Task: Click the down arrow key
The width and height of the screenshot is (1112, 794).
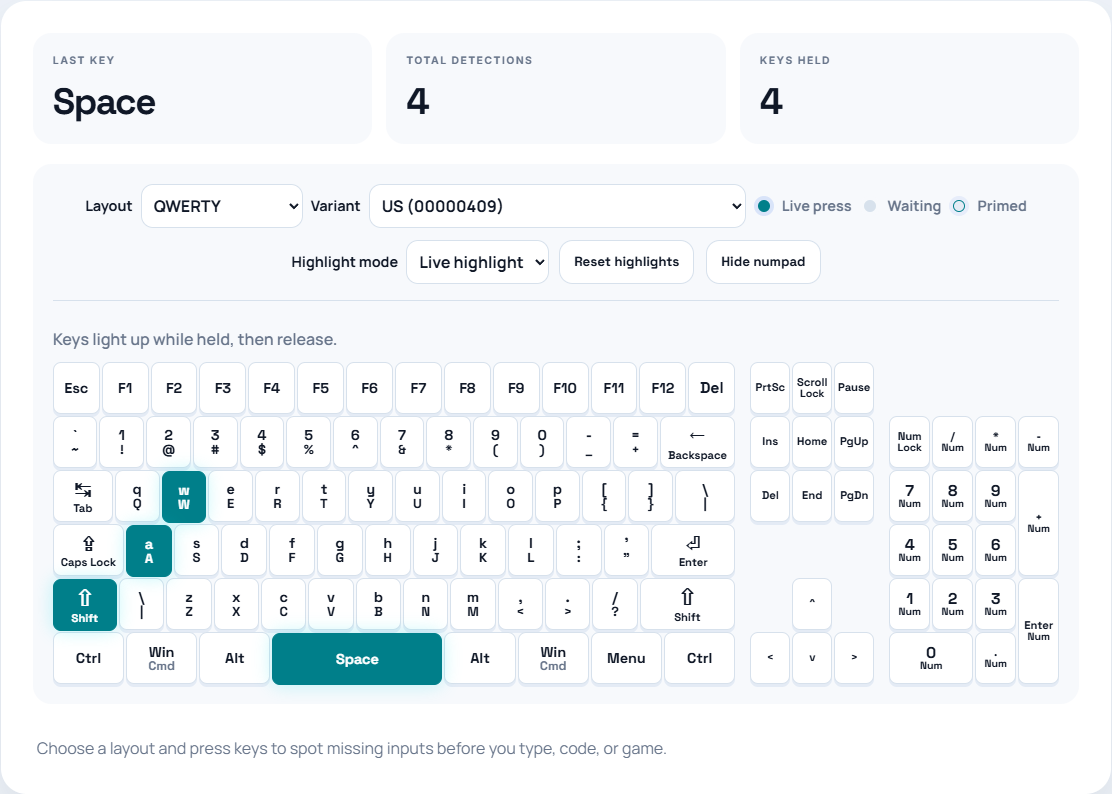Action: [812, 659]
